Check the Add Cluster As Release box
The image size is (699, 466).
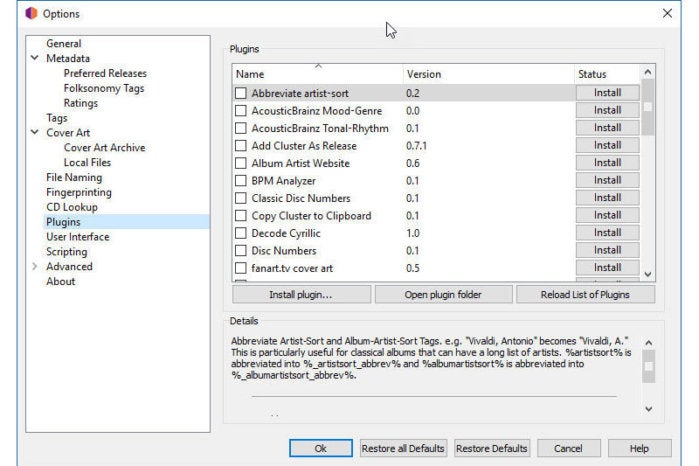pyautogui.click(x=241, y=146)
